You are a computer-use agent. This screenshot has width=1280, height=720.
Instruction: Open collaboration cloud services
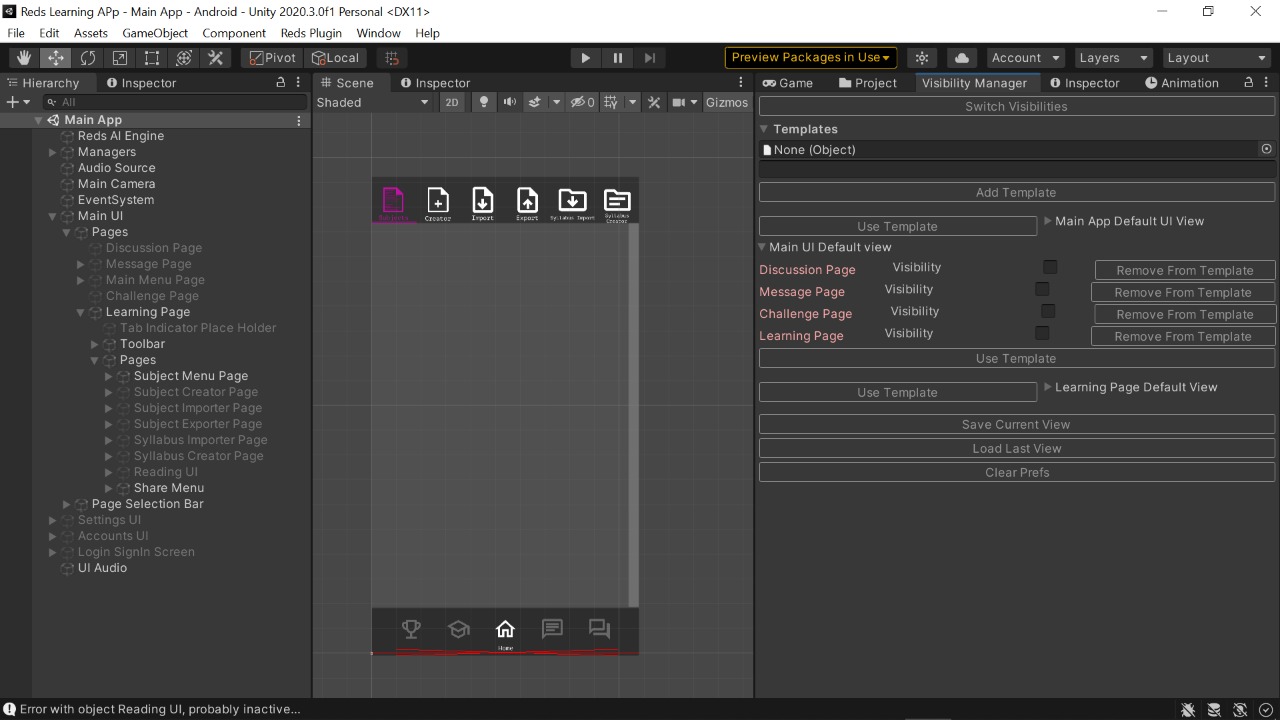pyautogui.click(x=961, y=58)
